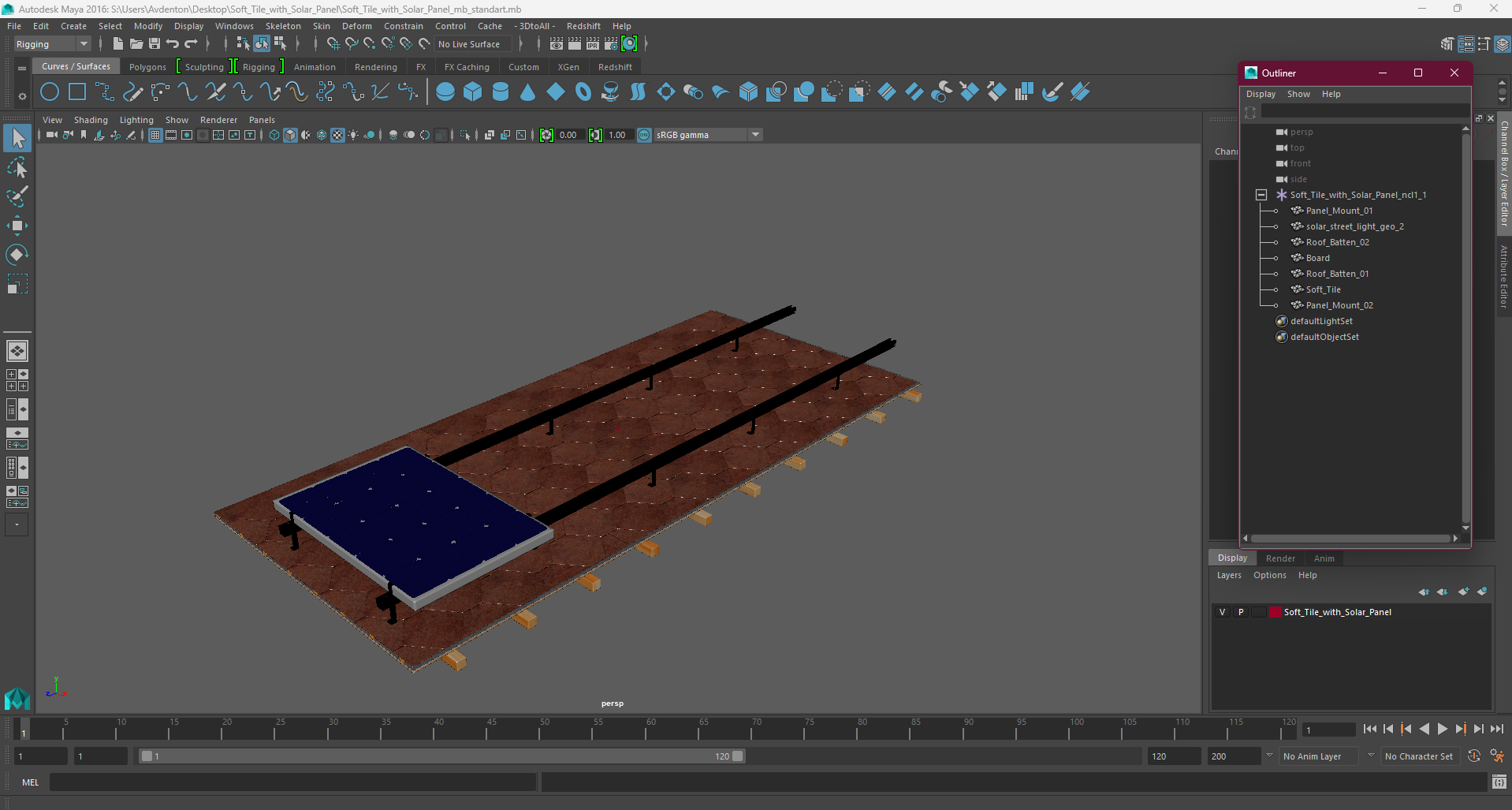
Task: Activate the Rotate tool in toolbox
Action: pyautogui.click(x=17, y=255)
